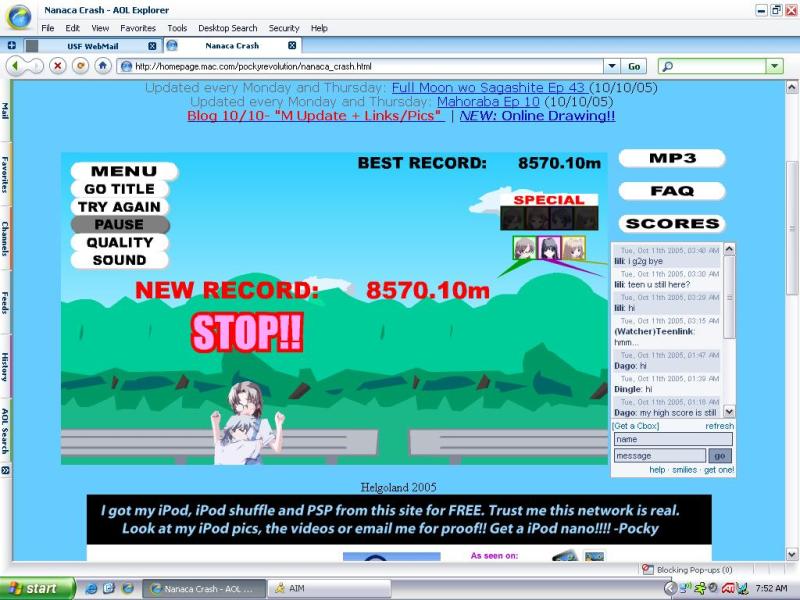Open the Desktop Search menu
The height and width of the screenshot is (600, 800).
[x=228, y=28]
